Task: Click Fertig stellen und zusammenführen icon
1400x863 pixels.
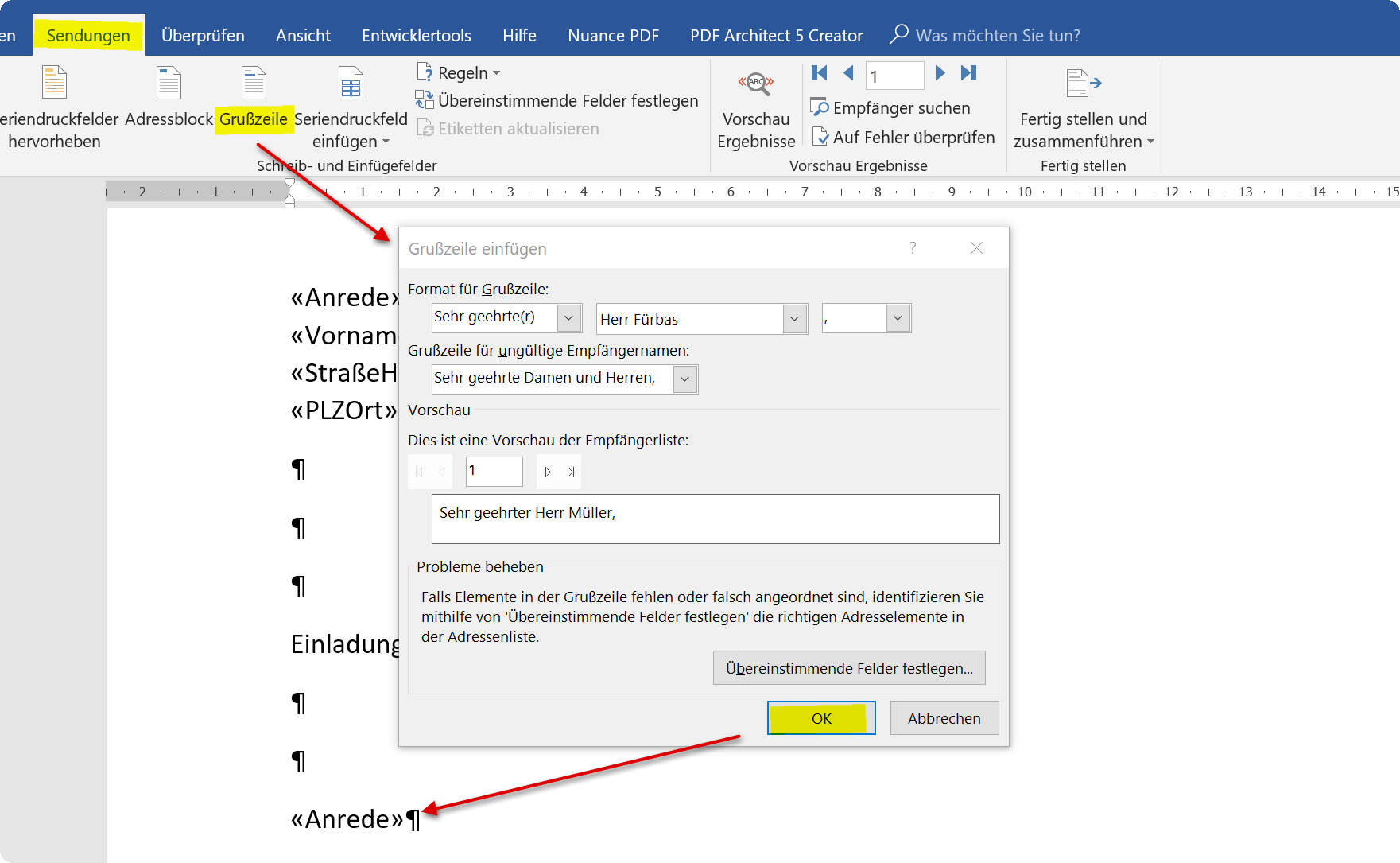Action: (1083, 83)
